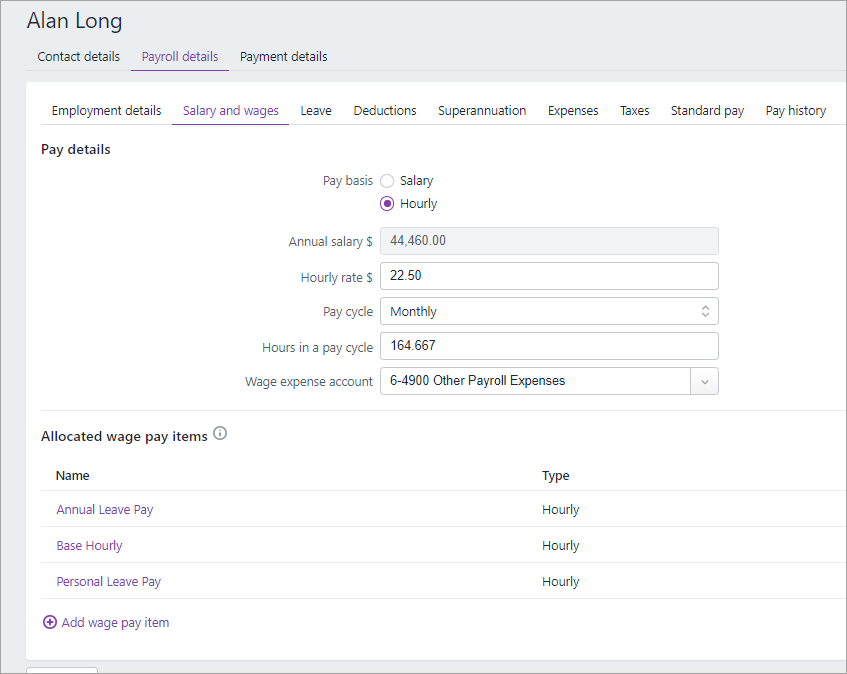Open the Leave tab
Screen dimensions: 847x674
(x=315, y=110)
